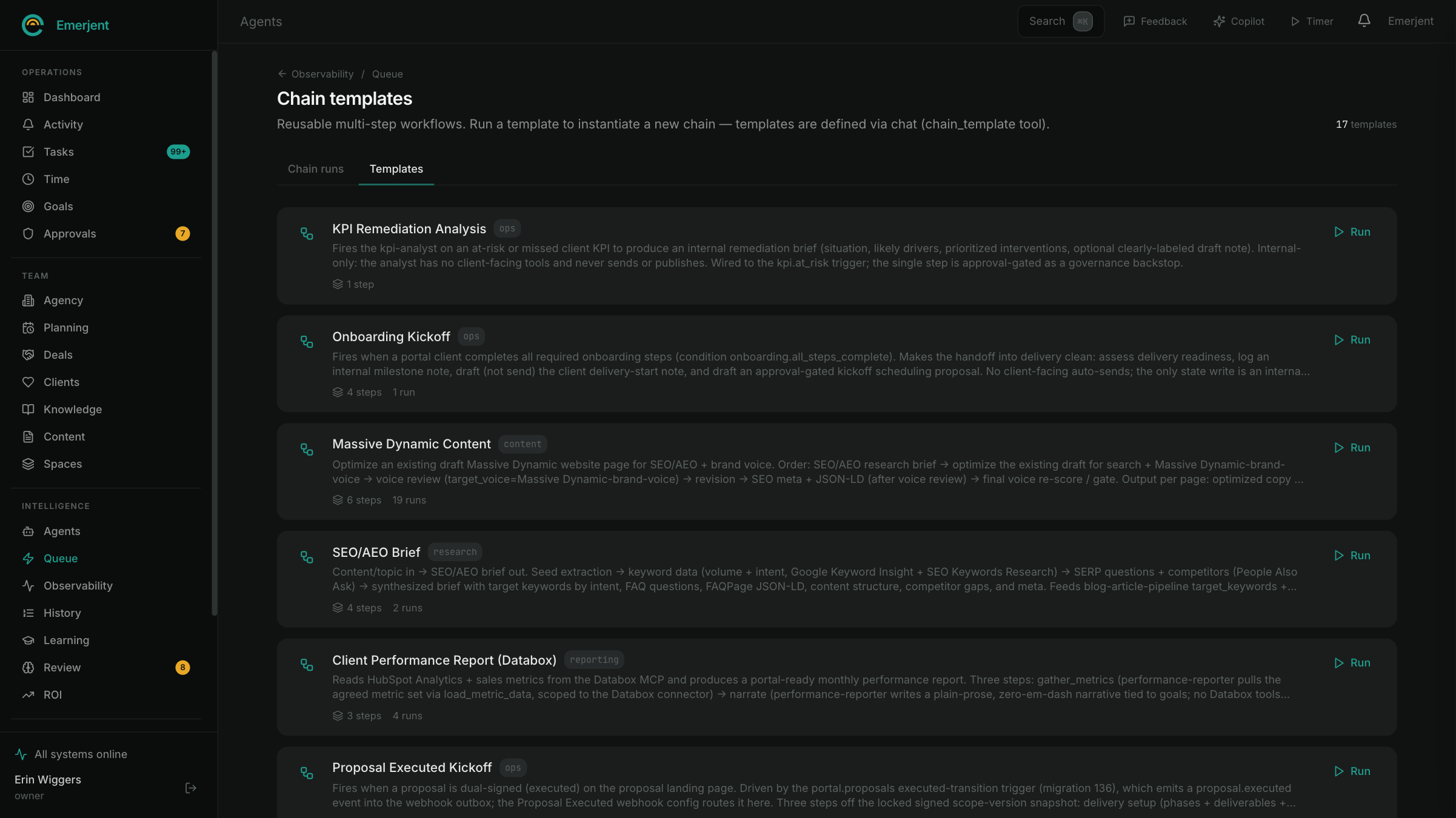Switch to the Chain runs tab
This screenshot has height=818, width=1456.
[315, 169]
